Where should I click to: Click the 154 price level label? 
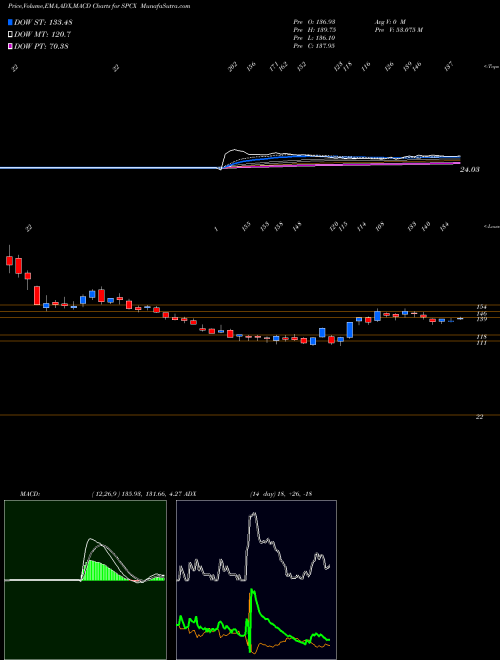point(481,307)
